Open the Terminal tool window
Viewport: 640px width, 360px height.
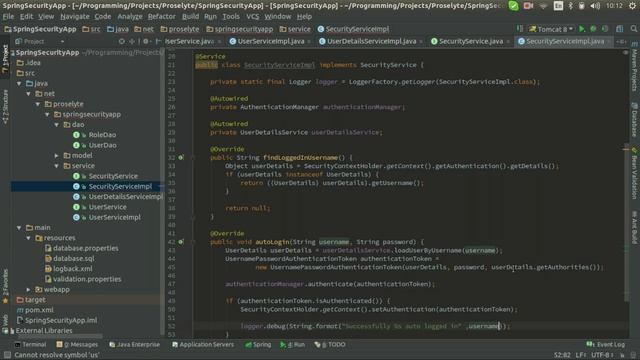(30, 345)
